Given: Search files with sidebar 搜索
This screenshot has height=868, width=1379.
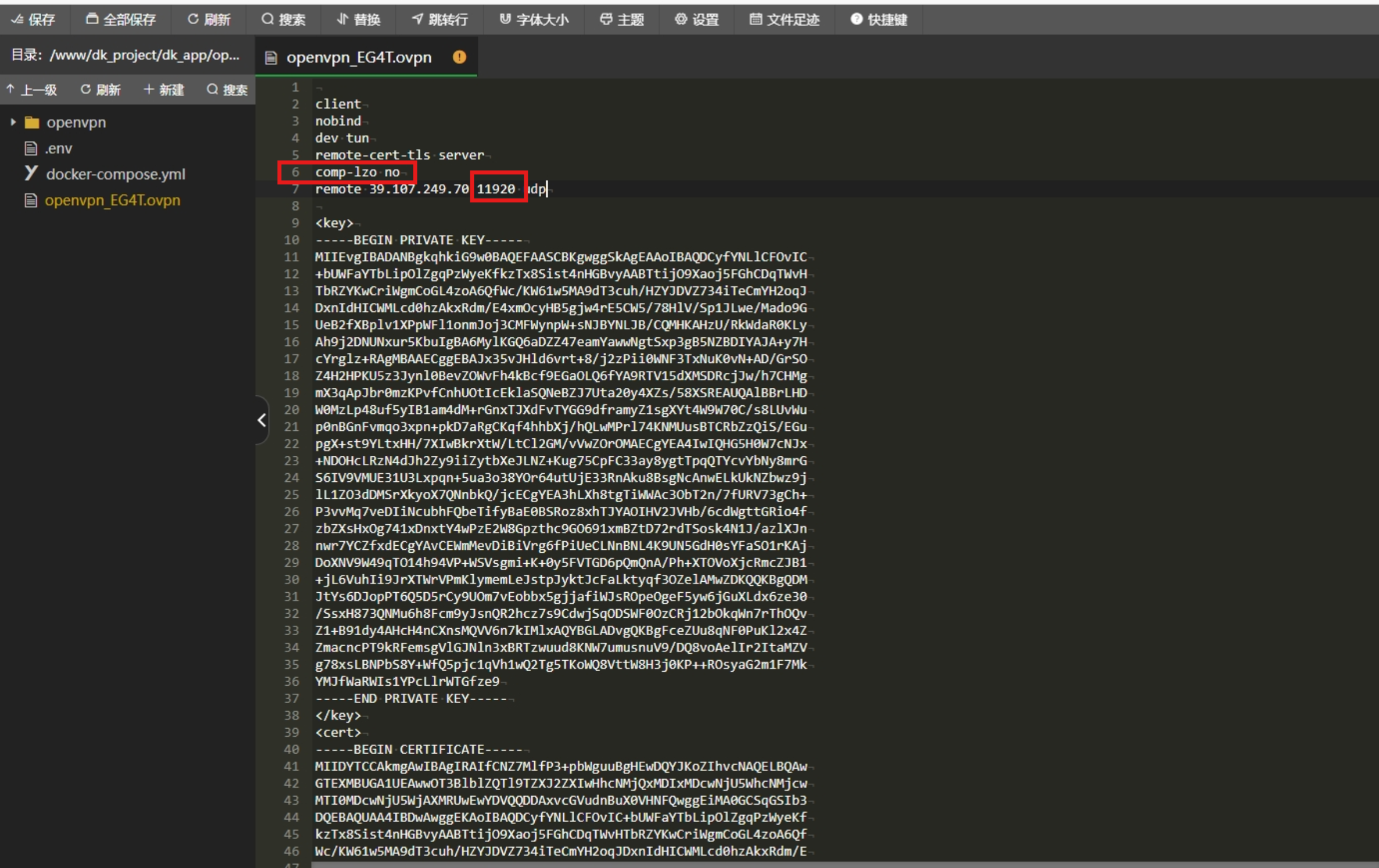Looking at the screenshot, I should pos(228,90).
